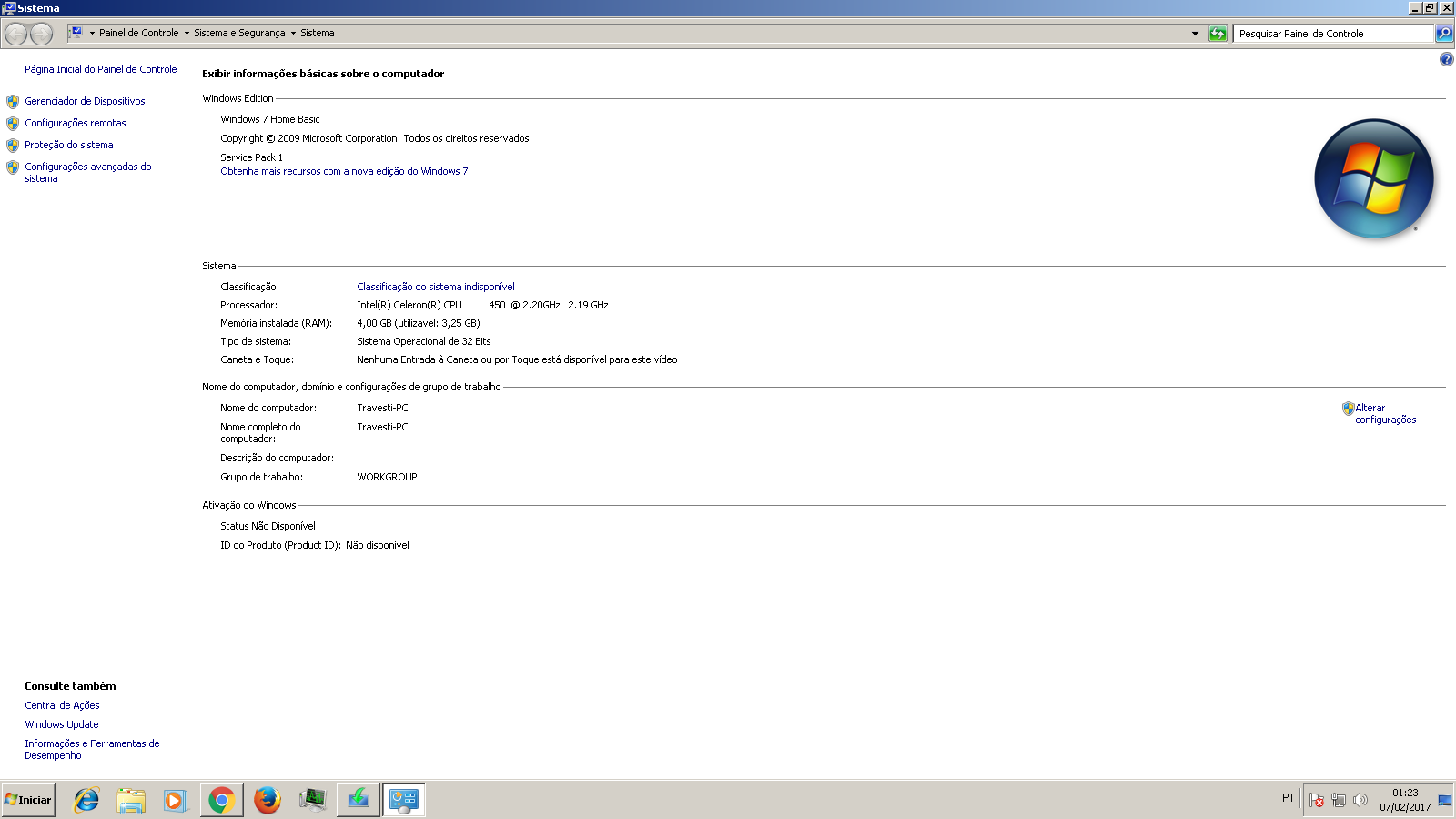Viewport: 1456px width, 819px height.
Task: Click 'ID do Produto (Product ID)' text
Action: pos(280,545)
